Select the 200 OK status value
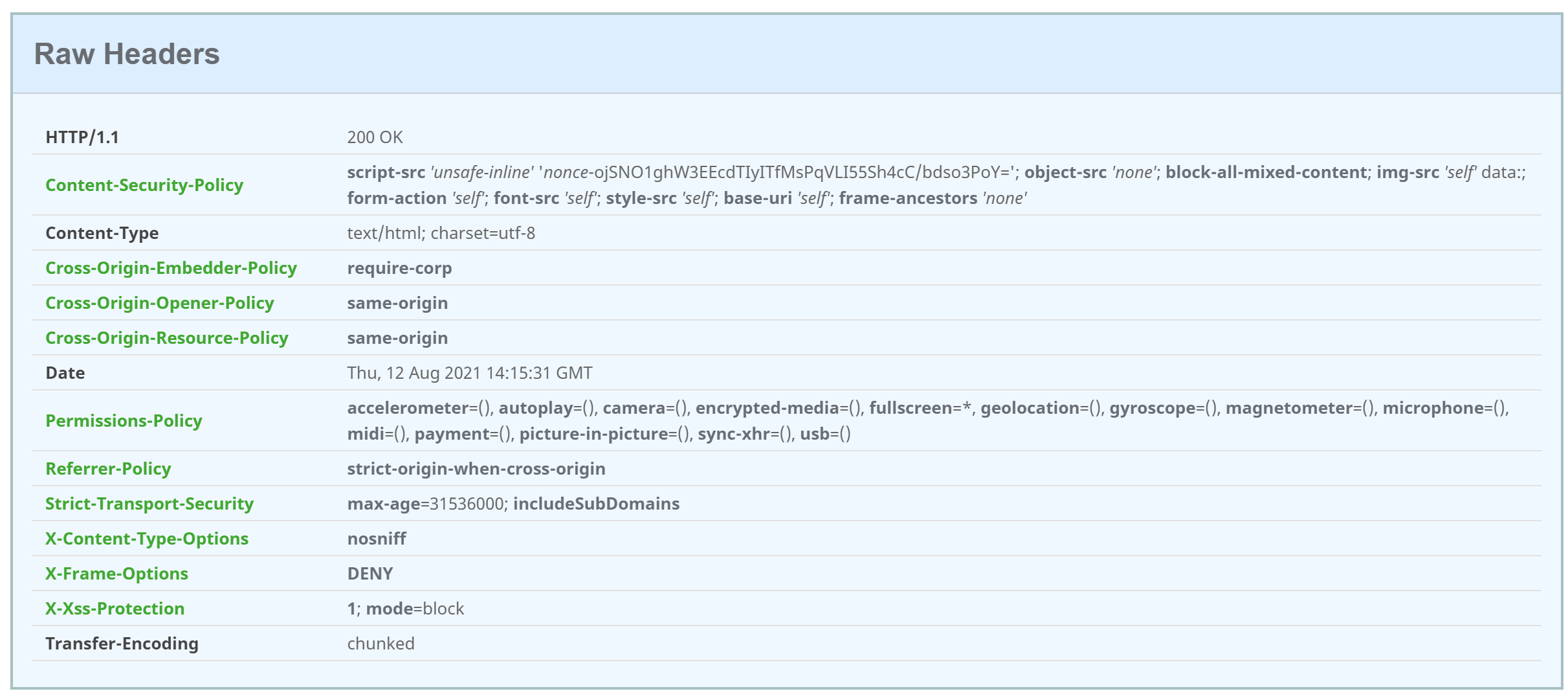Viewport: 1568px width, 700px height. 375,137
